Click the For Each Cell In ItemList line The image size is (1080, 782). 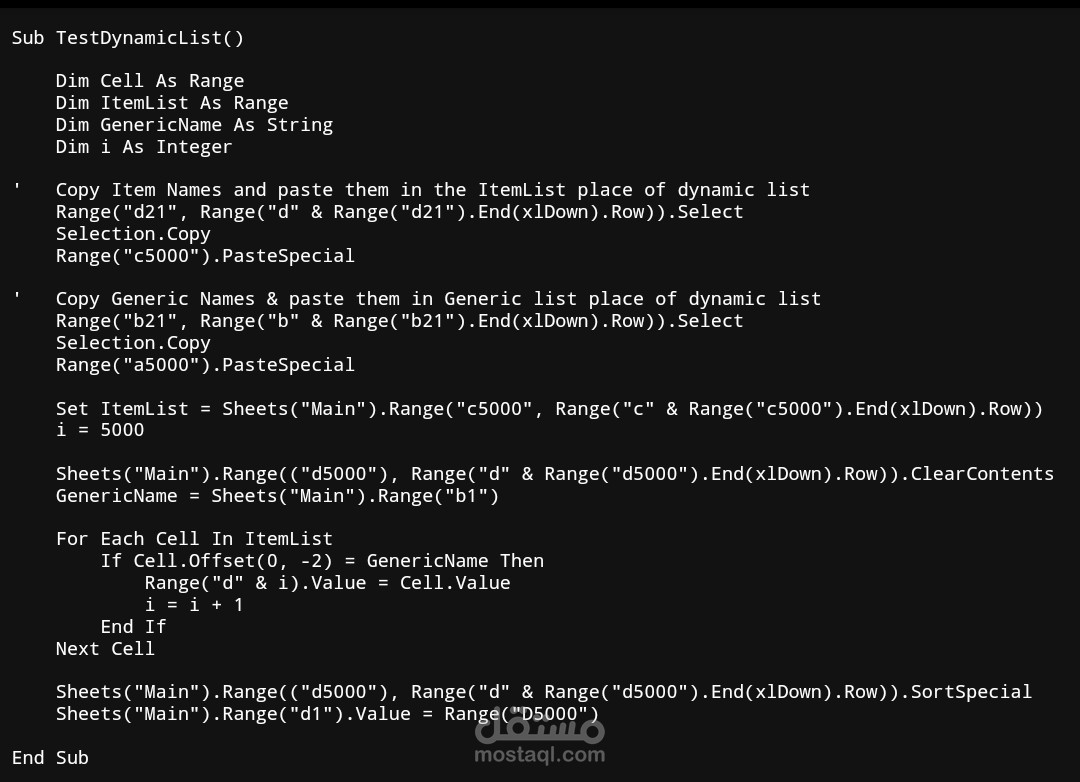(194, 539)
